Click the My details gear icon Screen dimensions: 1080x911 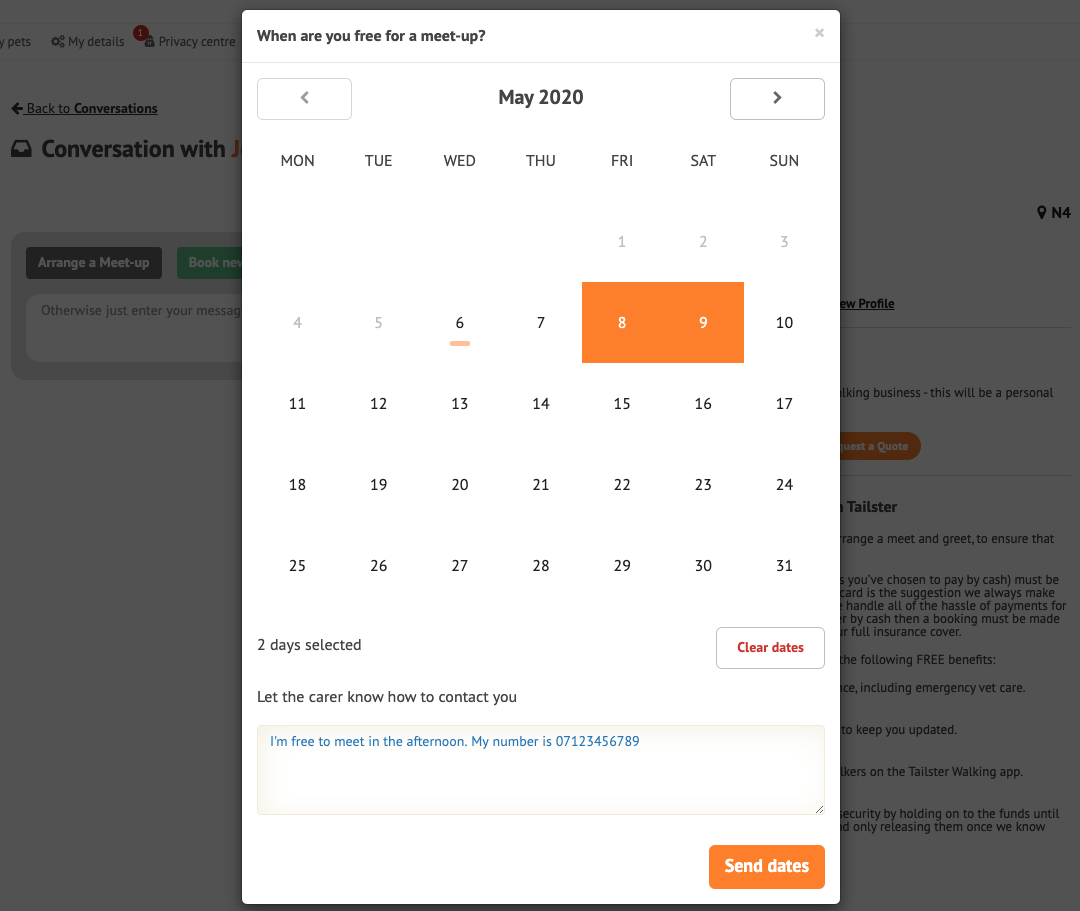(x=58, y=41)
